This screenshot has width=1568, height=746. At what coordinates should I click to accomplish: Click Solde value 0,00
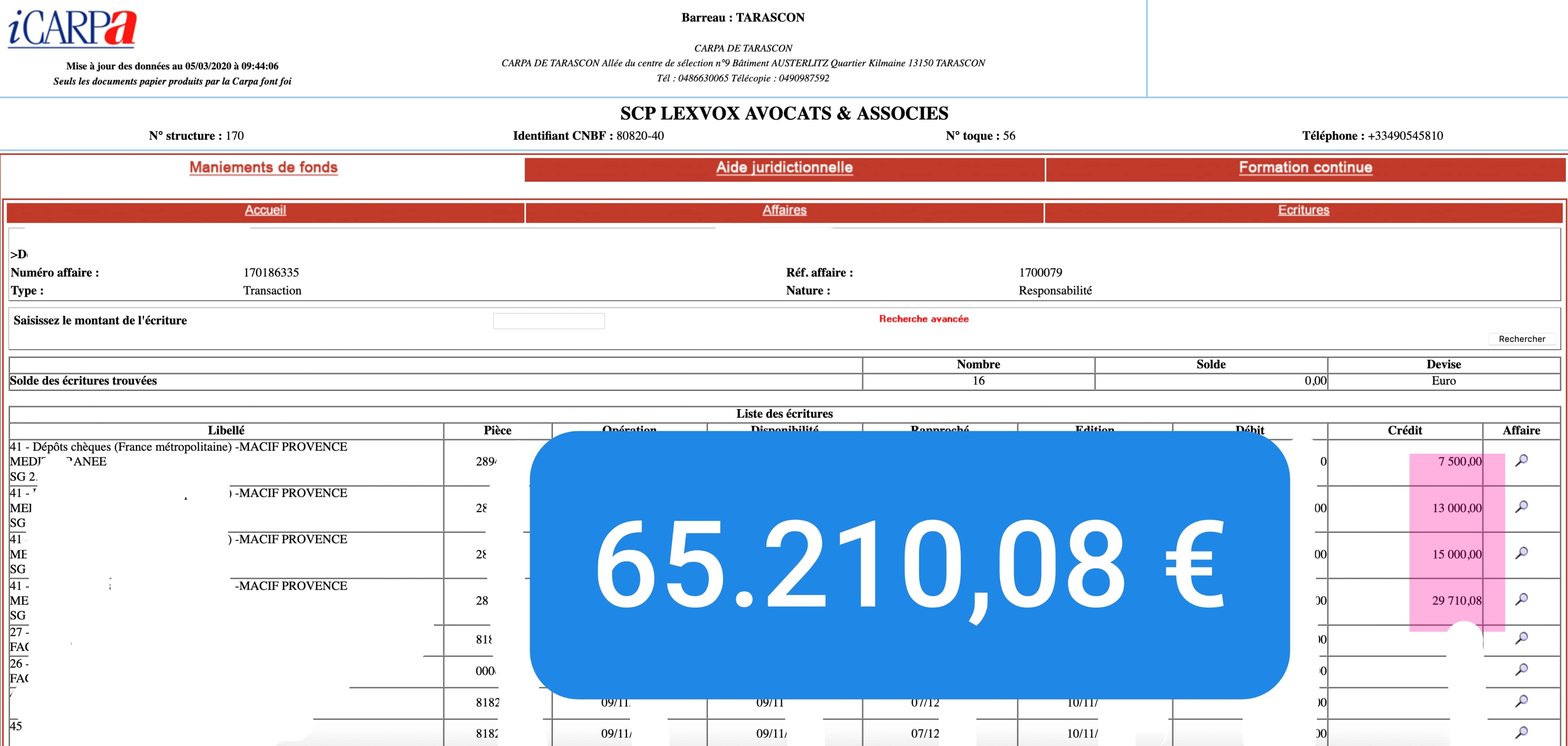click(x=1315, y=381)
